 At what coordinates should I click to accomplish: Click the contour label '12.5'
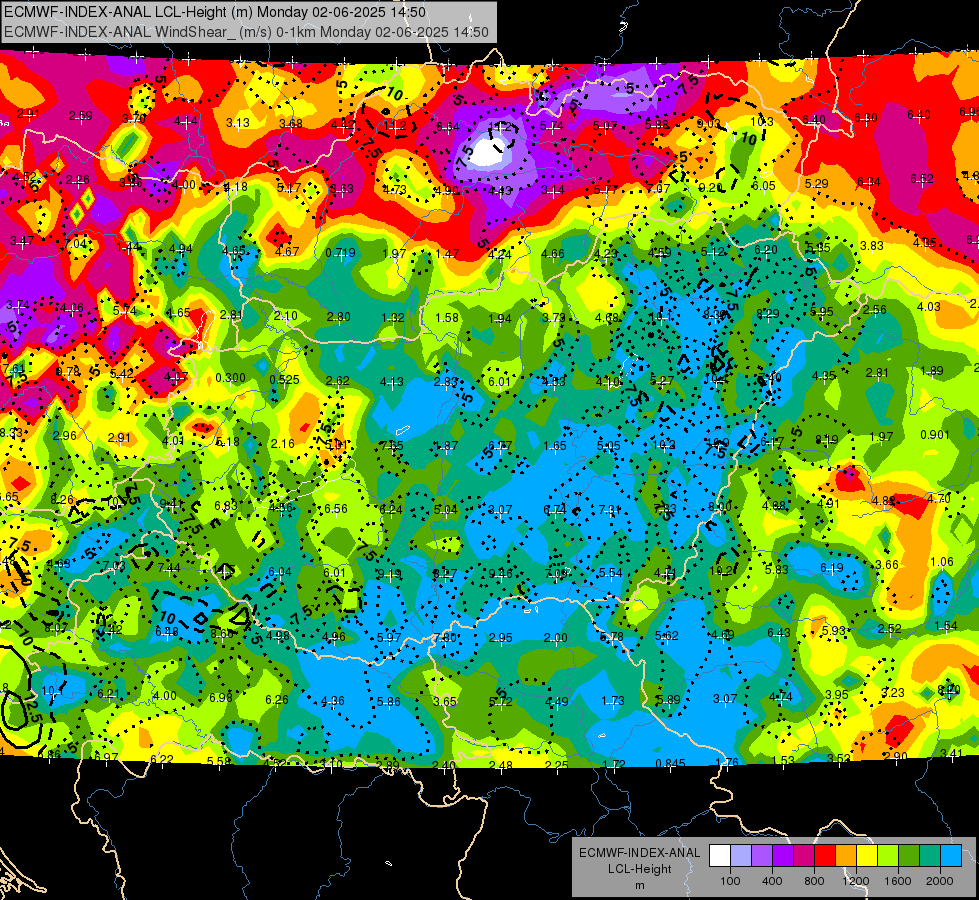pyautogui.click(x=33, y=710)
